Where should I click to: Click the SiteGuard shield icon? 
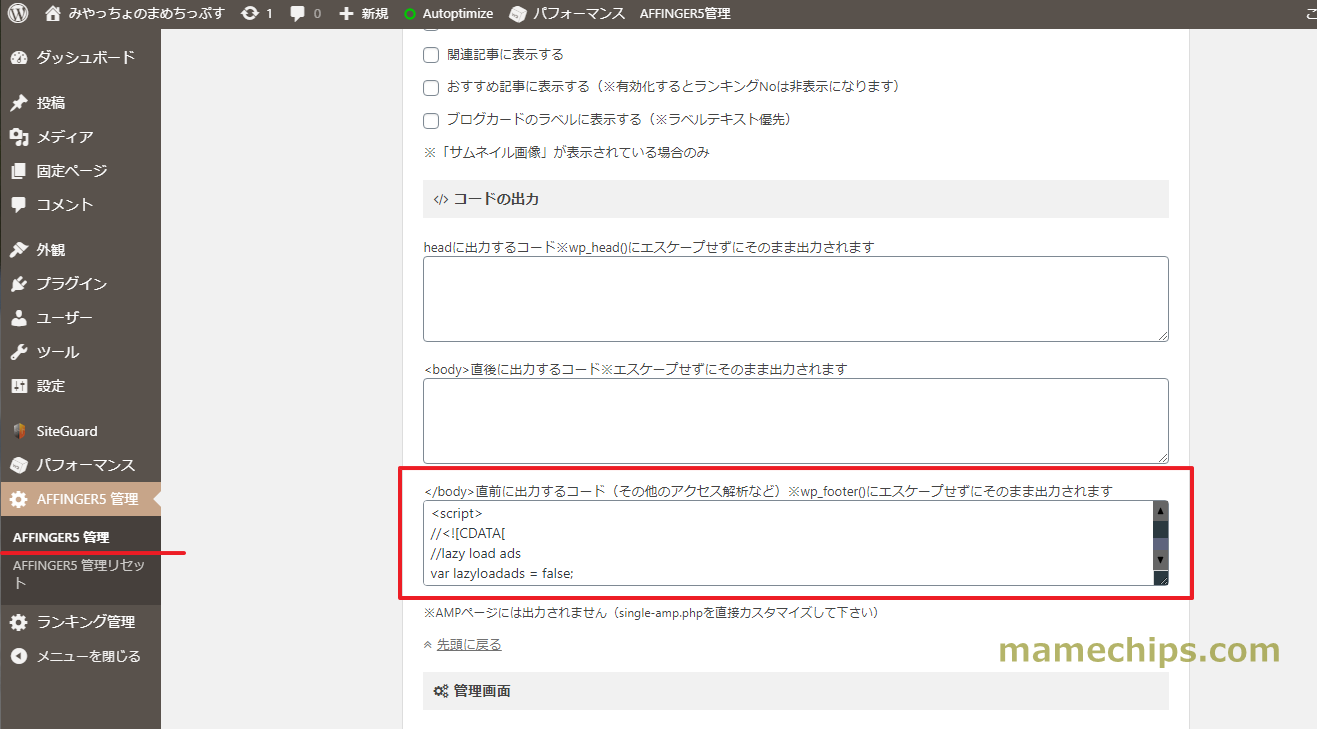tap(19, 431)
